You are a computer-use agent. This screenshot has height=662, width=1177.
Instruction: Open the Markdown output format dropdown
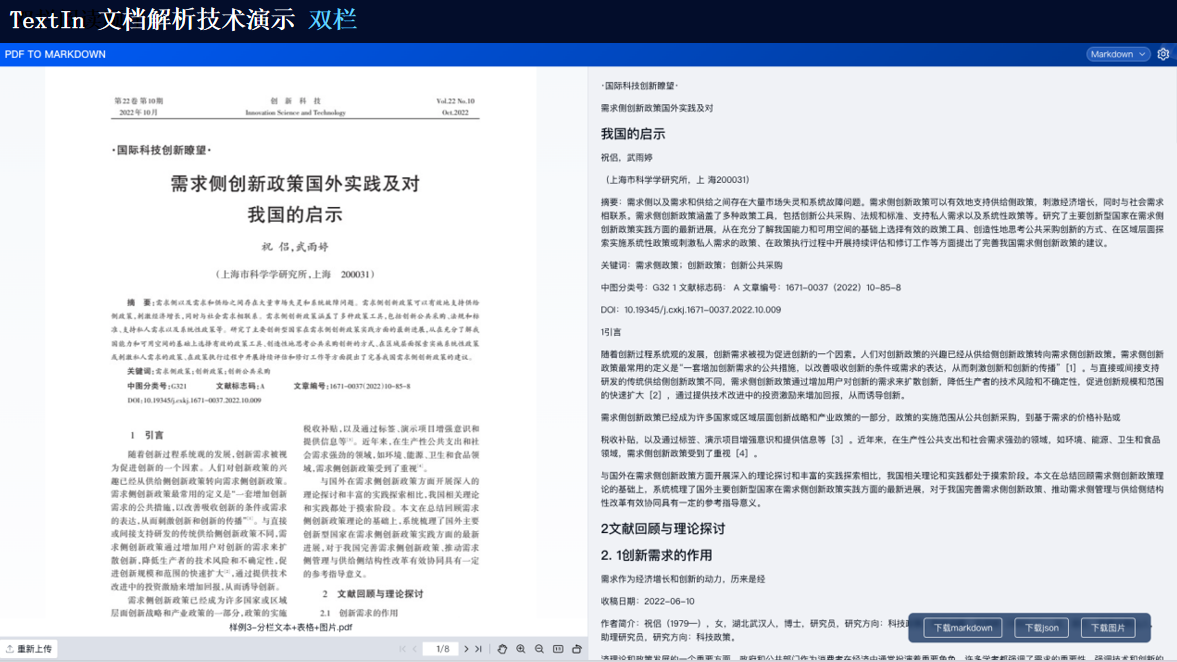[1118, 54]
